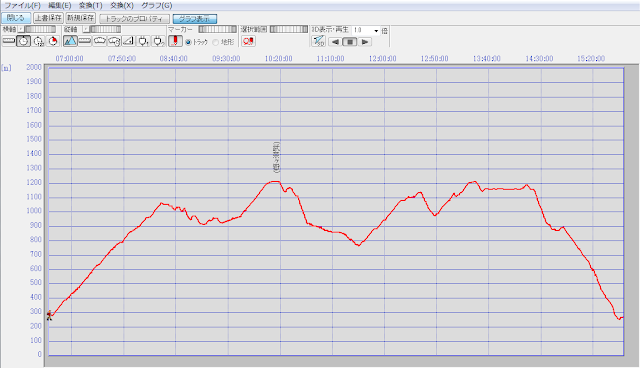The height and width of the screenshot is (368, 640).
Task: Click the 500 elevation axis label
Action: tap(36, 283)
